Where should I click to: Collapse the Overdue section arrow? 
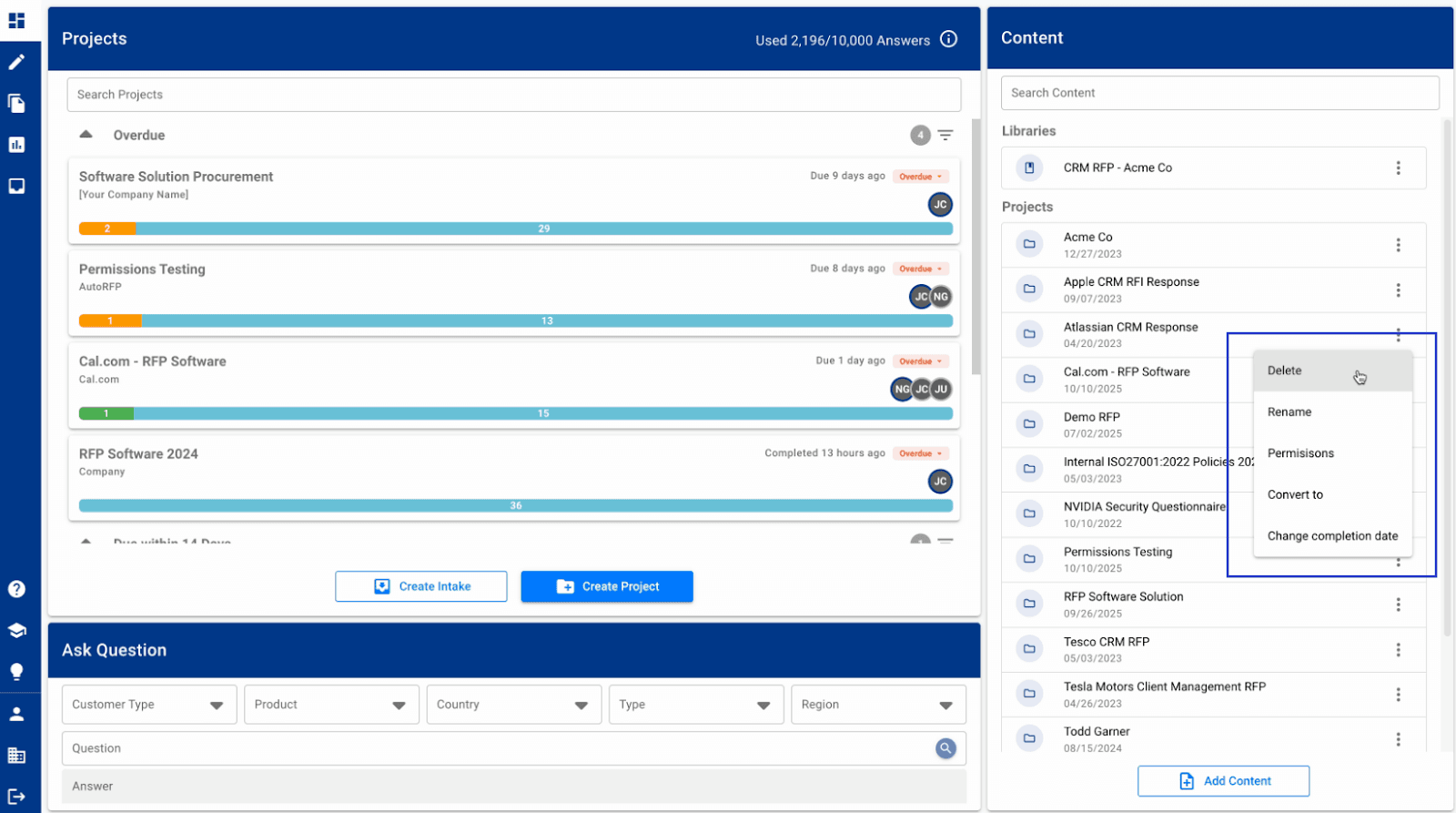pos(86,135)
